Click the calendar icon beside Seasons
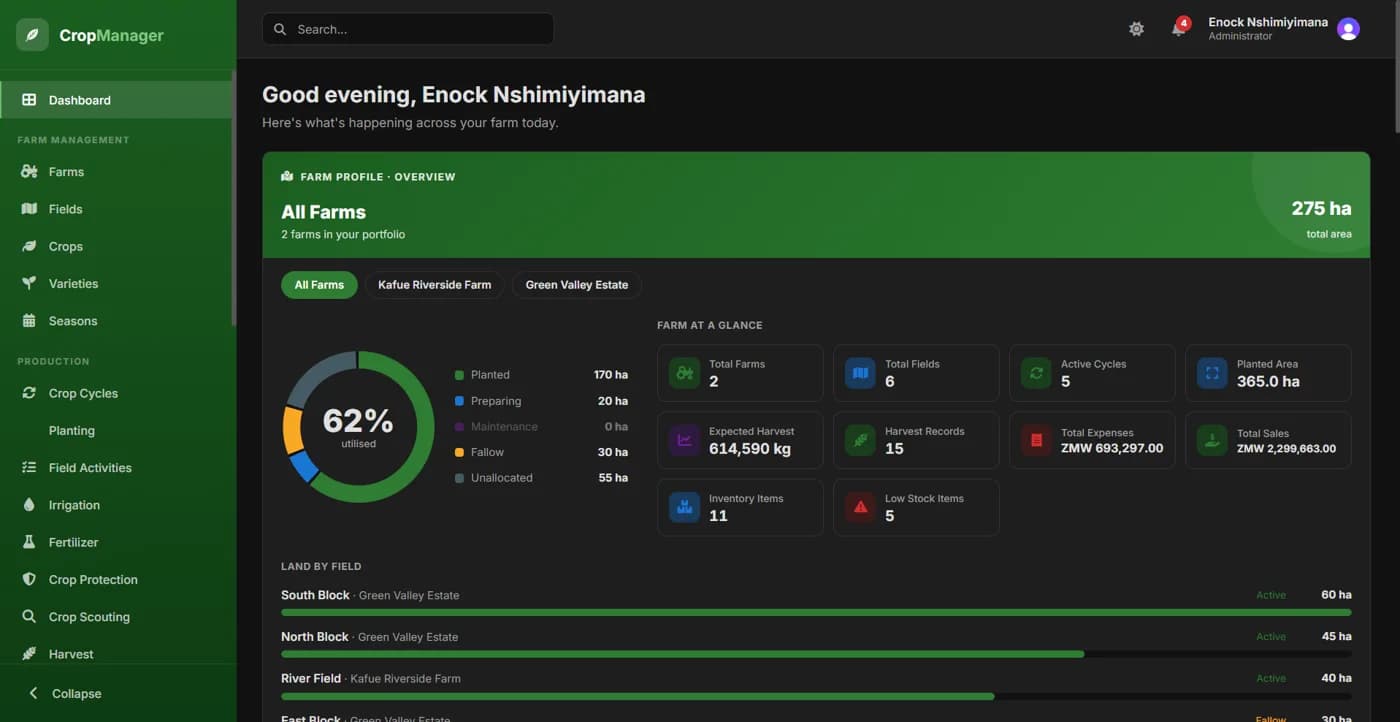Image resolution: width=1400 pixels, height=722 pixels. point(29,321)
